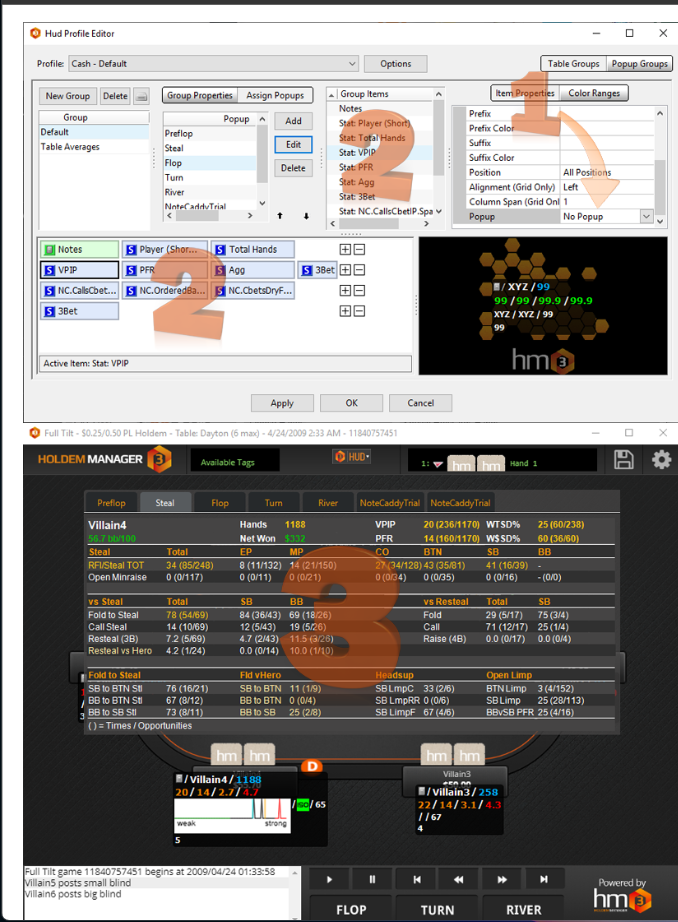678x922 pixels.
Task: Select the Assign Popups tab
Action: coord(275,95)
